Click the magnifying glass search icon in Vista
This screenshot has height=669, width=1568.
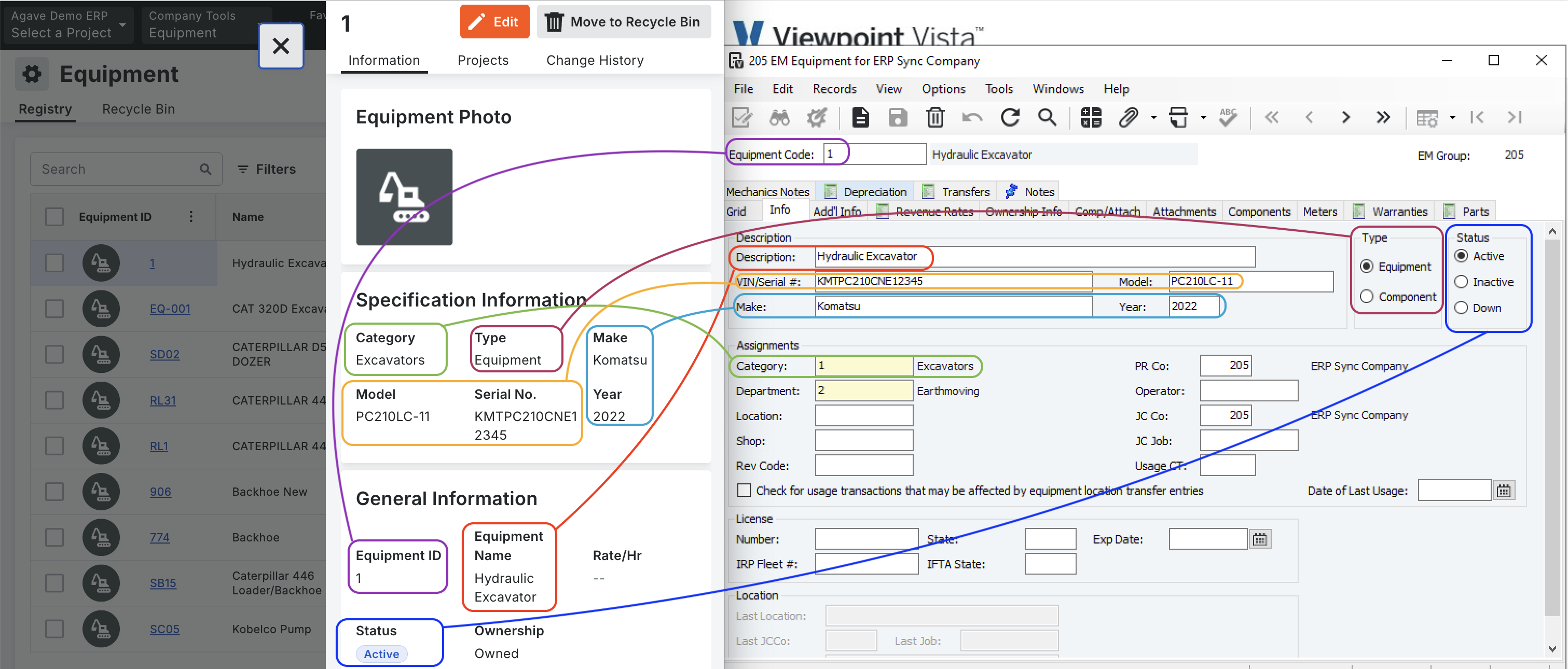(x=1047, y=117)
